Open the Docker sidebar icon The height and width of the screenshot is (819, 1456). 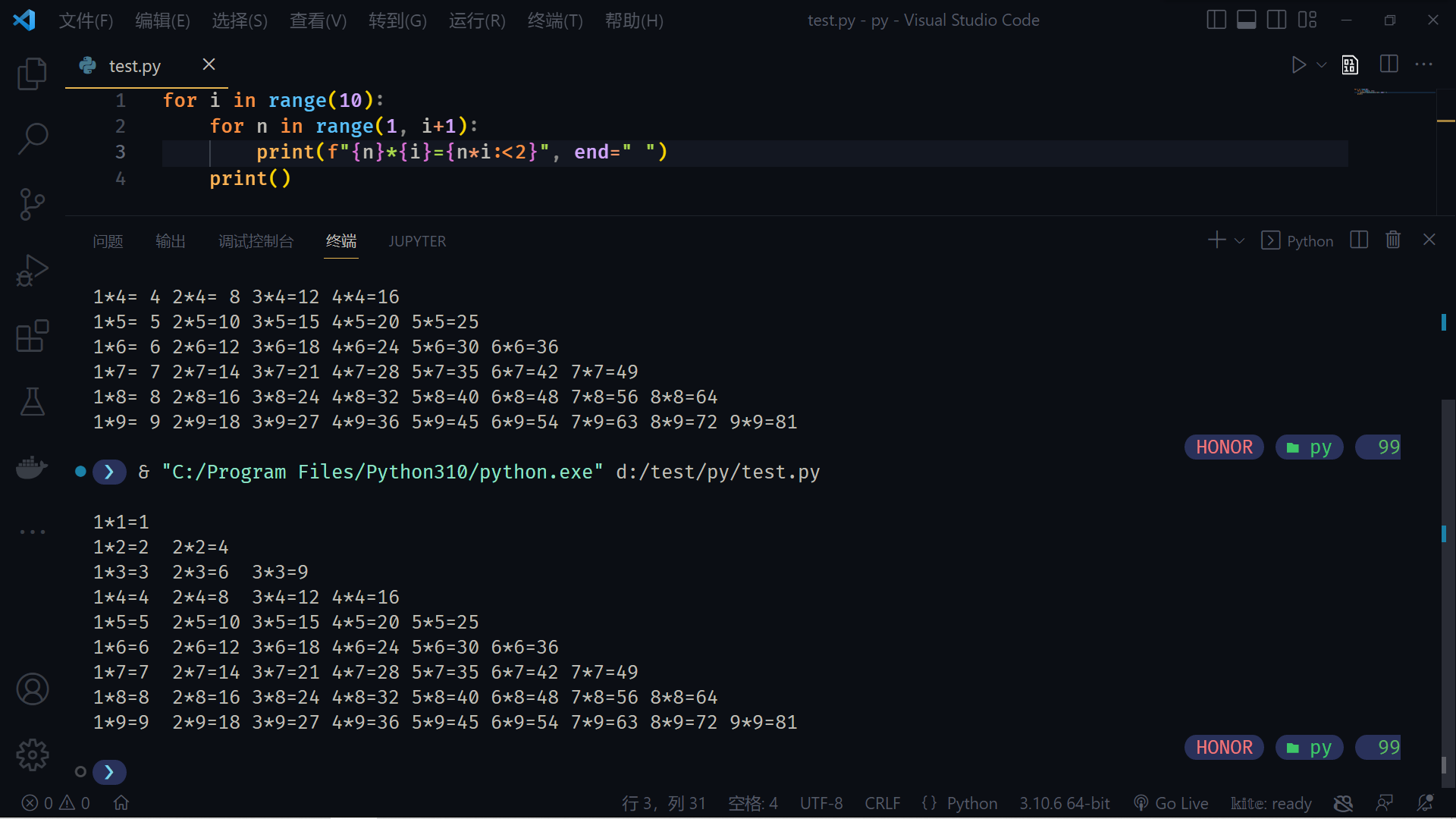coord(31,468)
